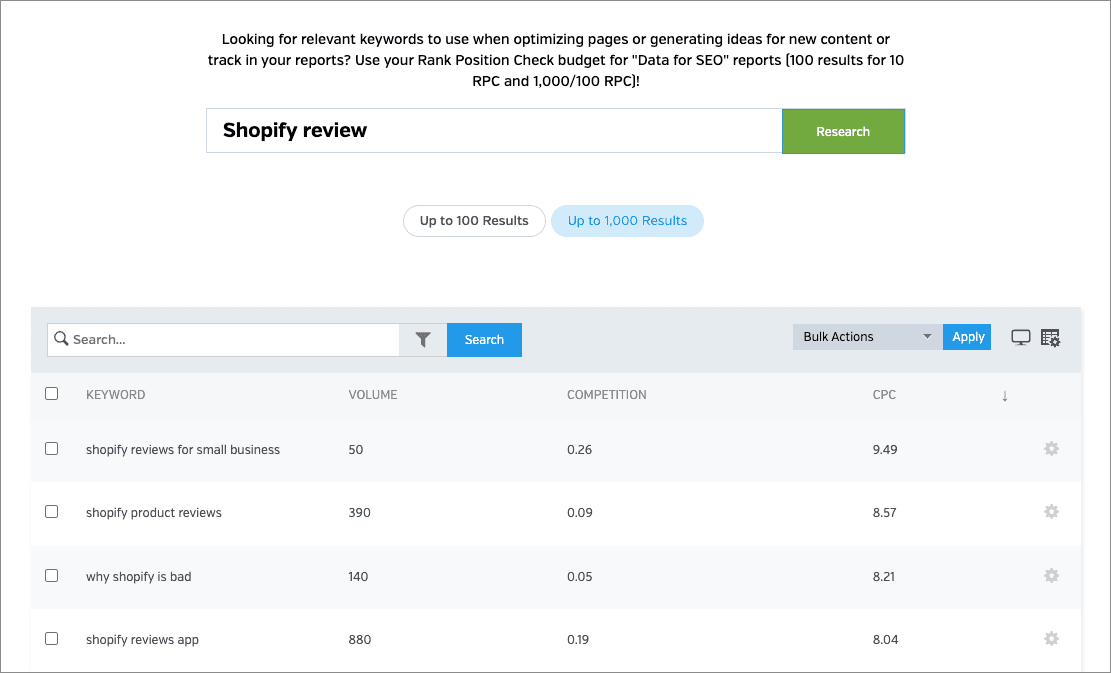Select the checkbox for 'shopify product reviews'
This screenshot has width=1111, height=673.
[x=52, y=511]
